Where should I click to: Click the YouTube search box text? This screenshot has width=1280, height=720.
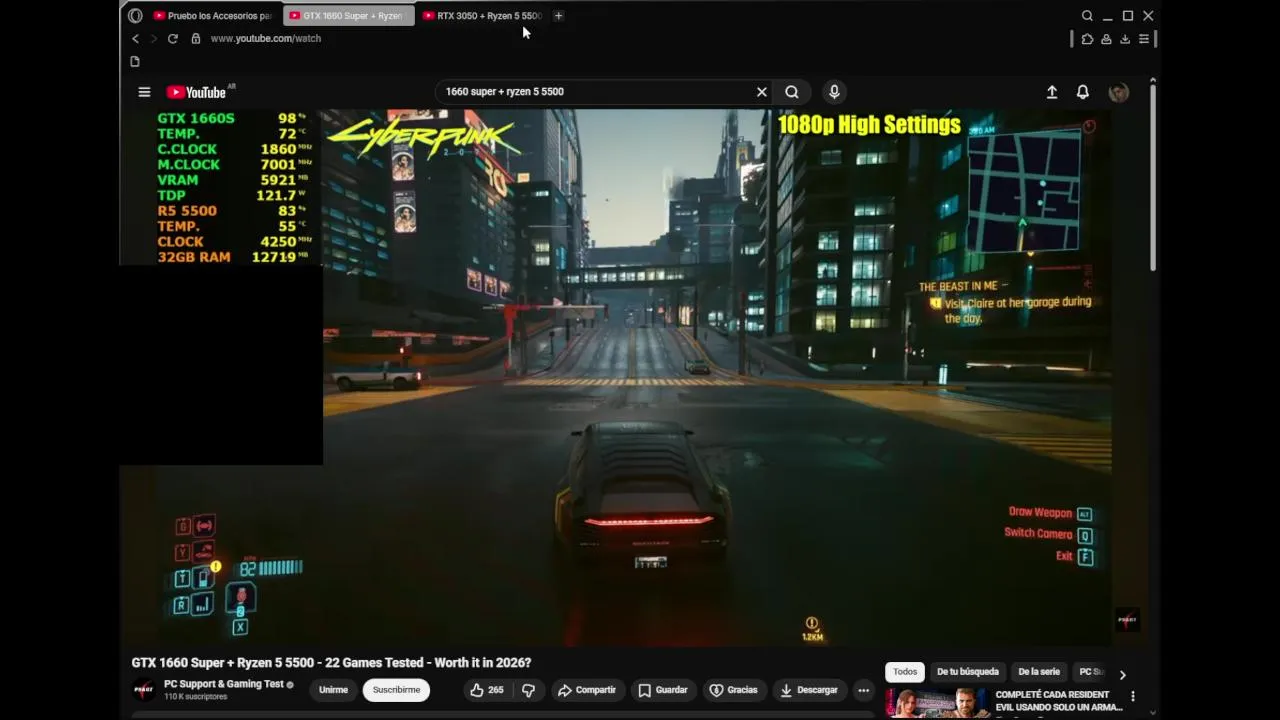click(504, 92)
